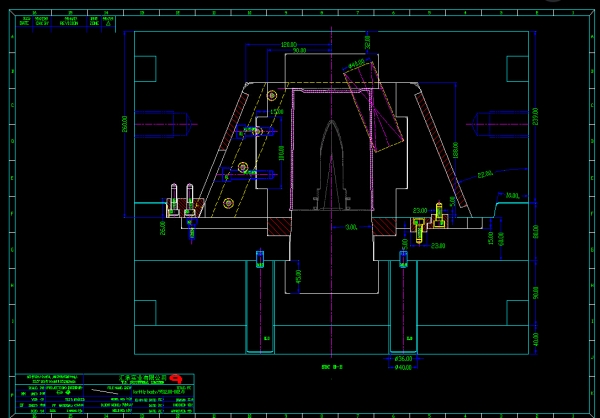
Task: Click the 260.00 vertical dimension label
Action: click(125, 124)
